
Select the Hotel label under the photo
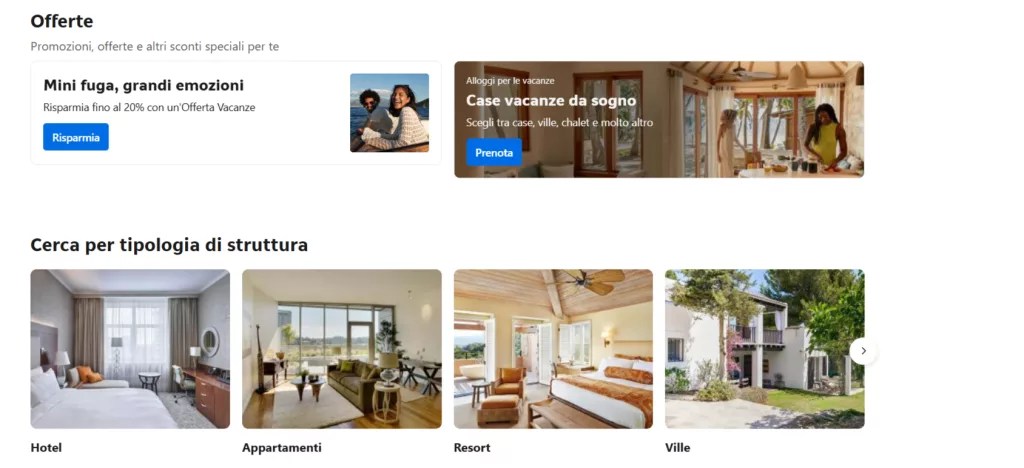[46, 448]
